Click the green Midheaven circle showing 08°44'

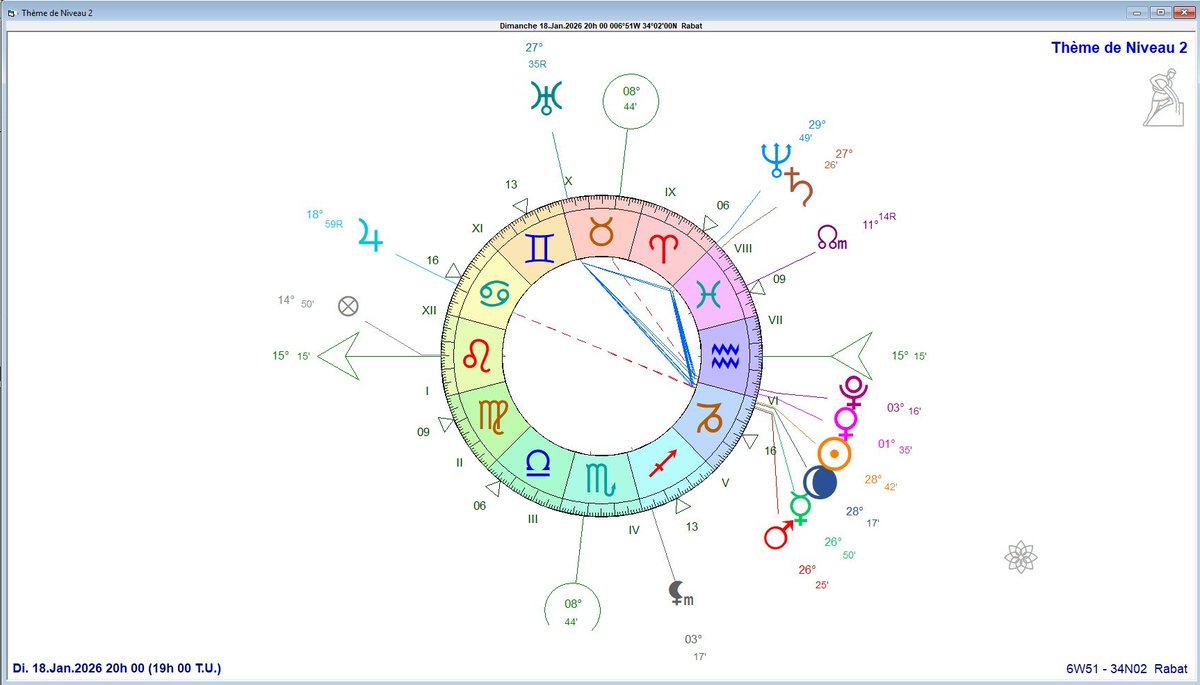631,102
